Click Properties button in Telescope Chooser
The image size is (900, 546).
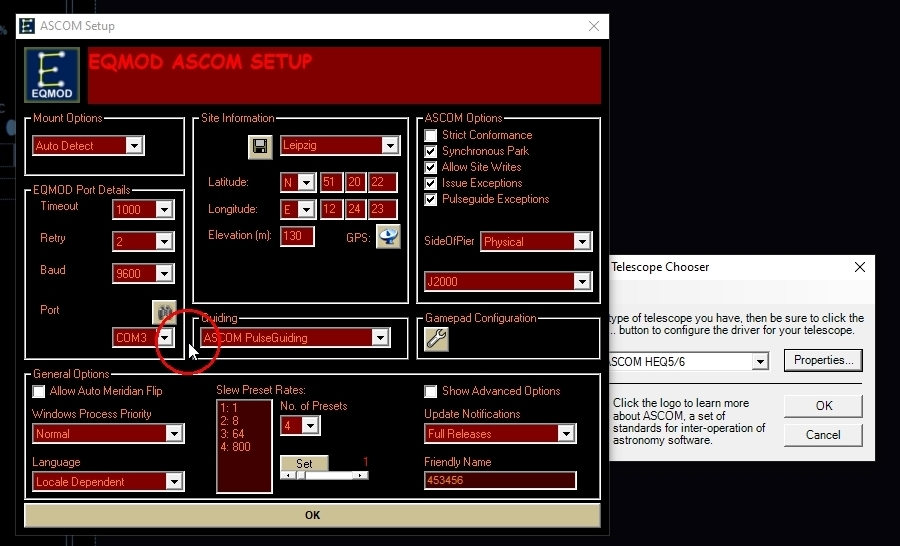point(823,361)
